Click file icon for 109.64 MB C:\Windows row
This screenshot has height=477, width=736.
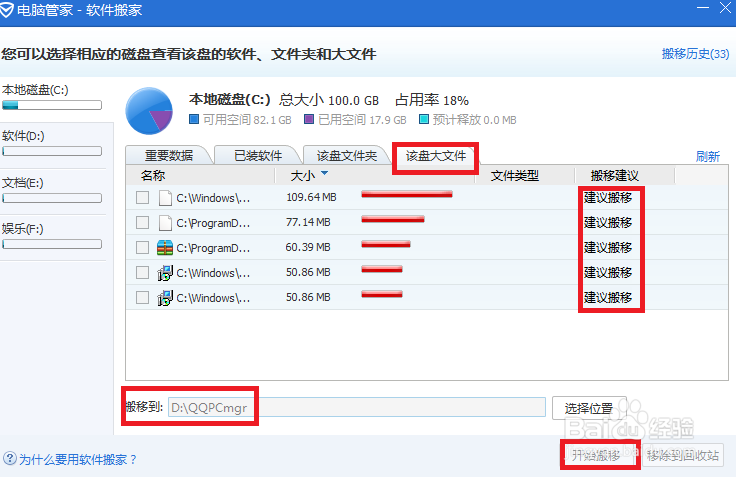[x=165, y=198]
